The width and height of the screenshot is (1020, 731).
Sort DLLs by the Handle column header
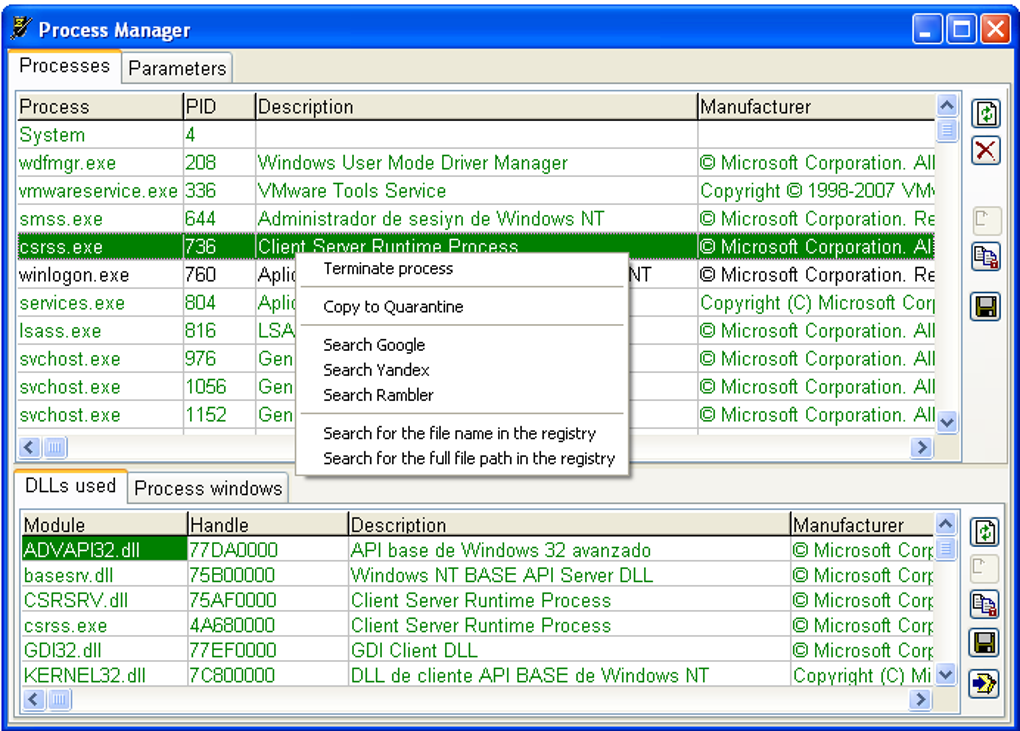(x=268, y=524)
